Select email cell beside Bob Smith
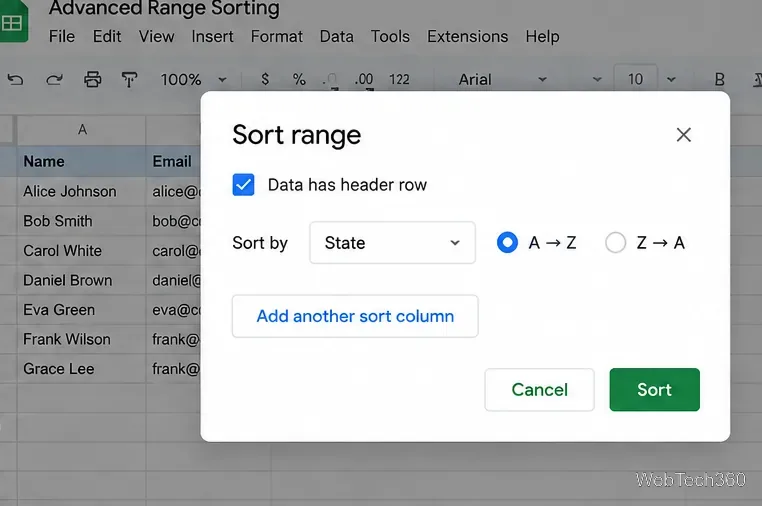762x506 pixels. (x=173, y=221)
